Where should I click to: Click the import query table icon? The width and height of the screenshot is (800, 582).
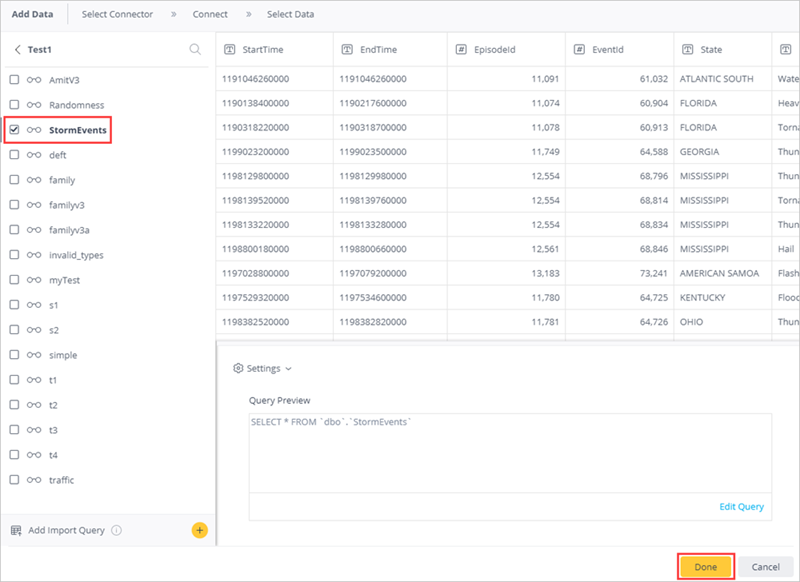click(16, 530)
